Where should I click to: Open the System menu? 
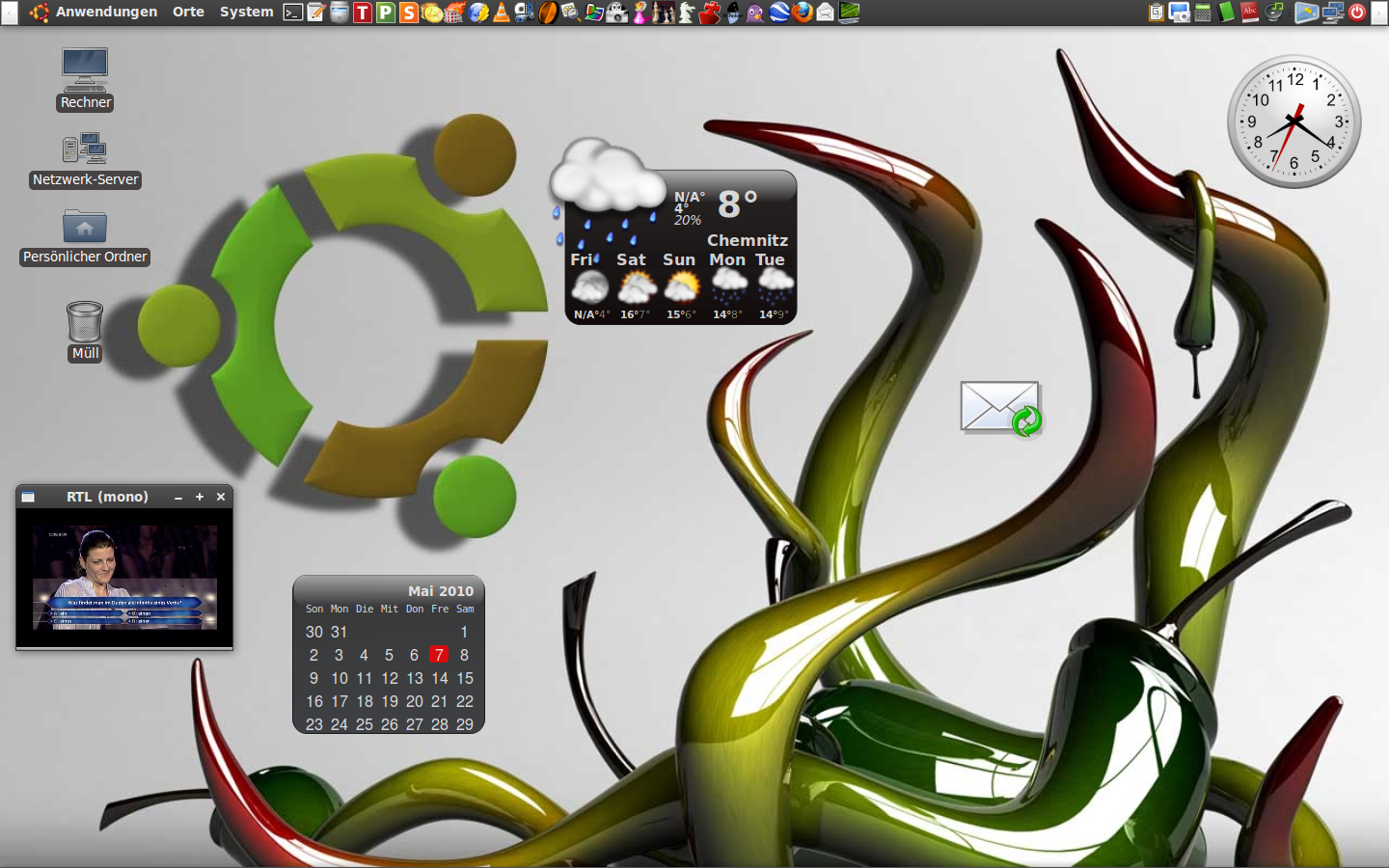click(247, 13)
